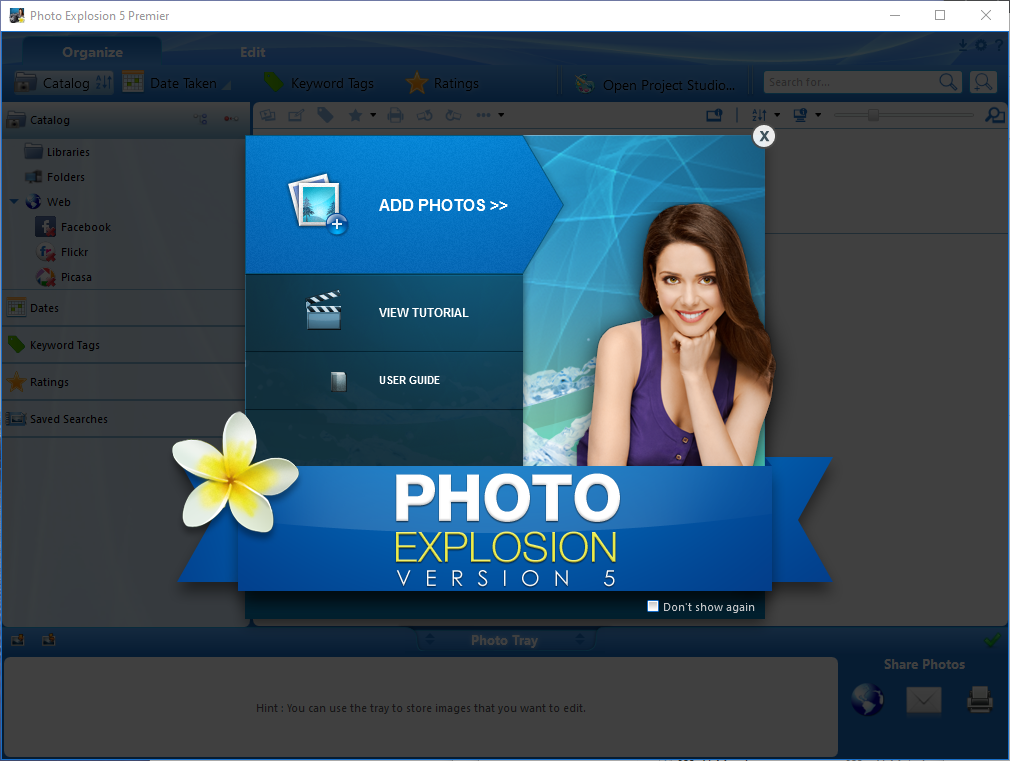Check the Don't show again box
This screenshot has width=1010, height=761.
click(653, 606)
